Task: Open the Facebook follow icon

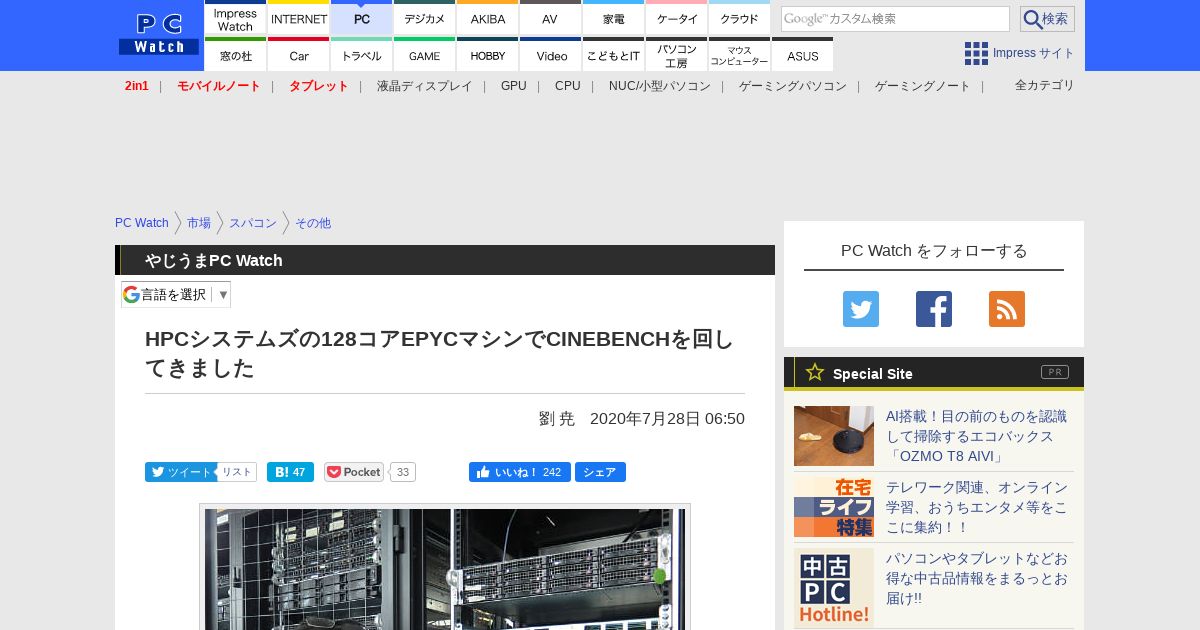Action: tap(933, 309)
